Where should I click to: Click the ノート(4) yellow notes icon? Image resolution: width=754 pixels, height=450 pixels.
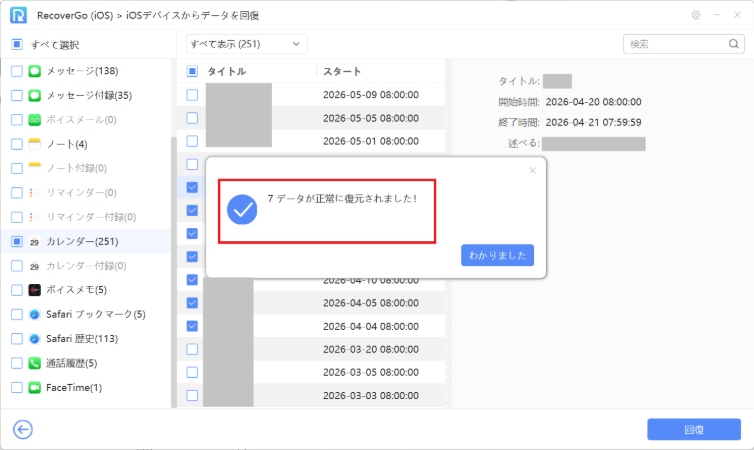point(35,144)
